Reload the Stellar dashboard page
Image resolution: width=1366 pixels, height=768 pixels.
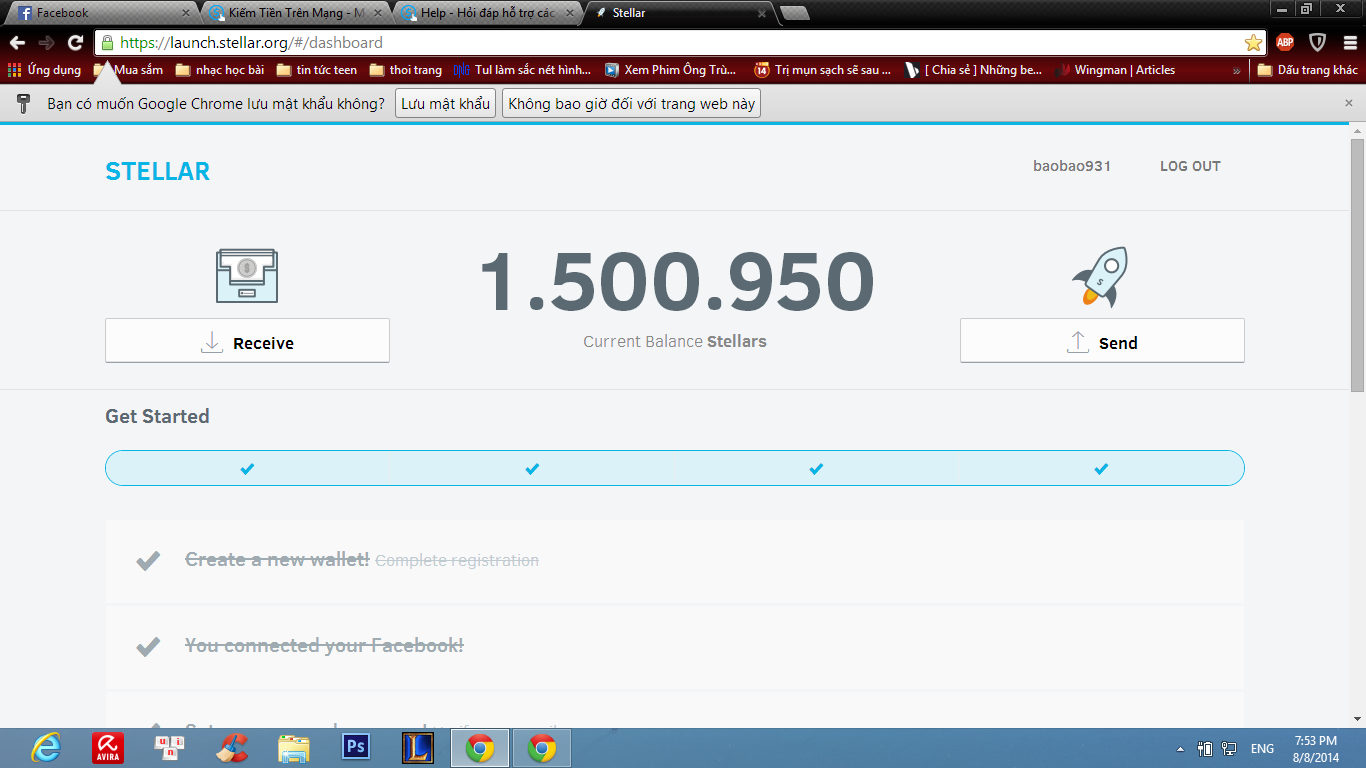coord(75,43)
